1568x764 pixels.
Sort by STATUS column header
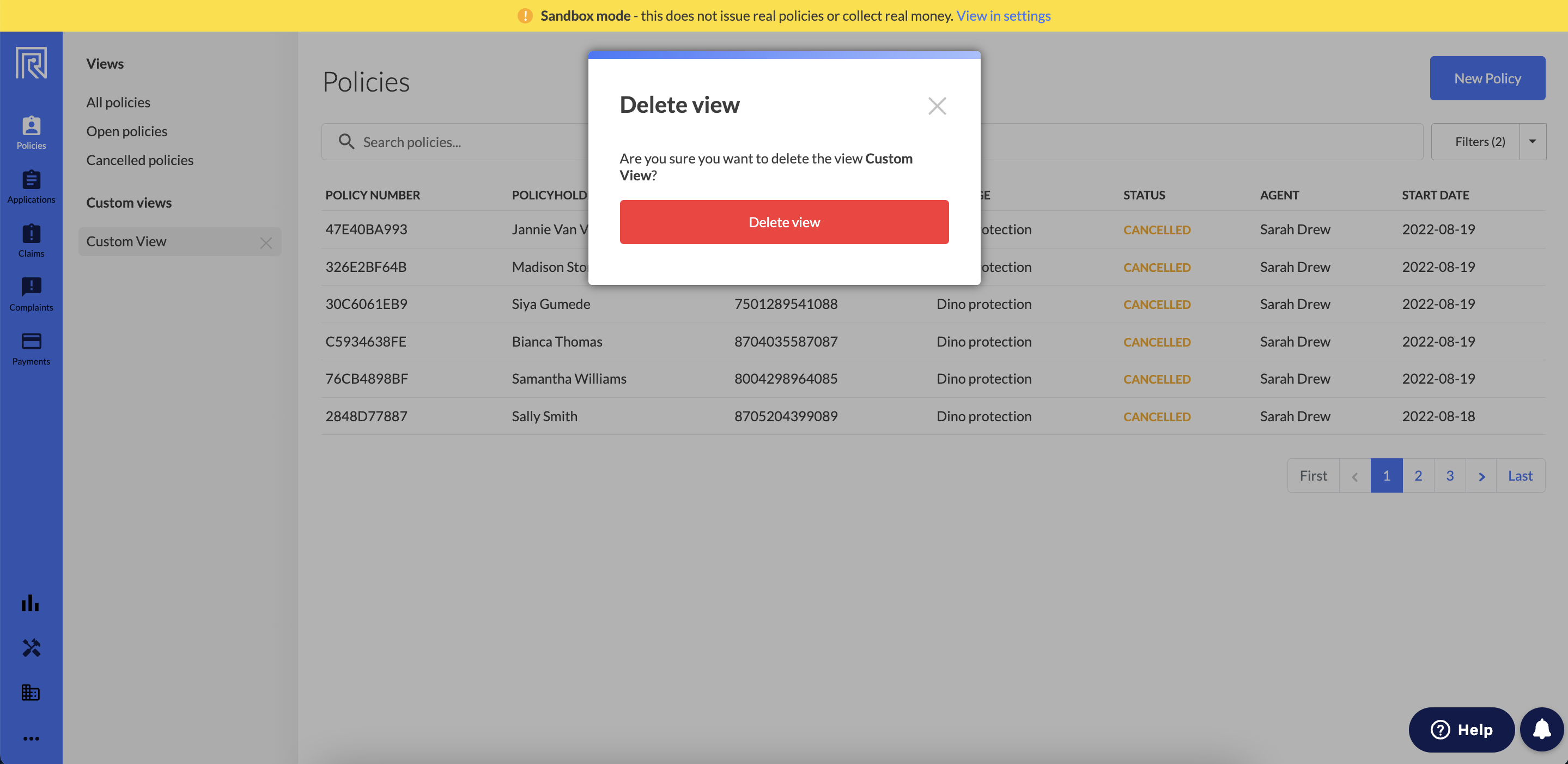click(1144, 195)
